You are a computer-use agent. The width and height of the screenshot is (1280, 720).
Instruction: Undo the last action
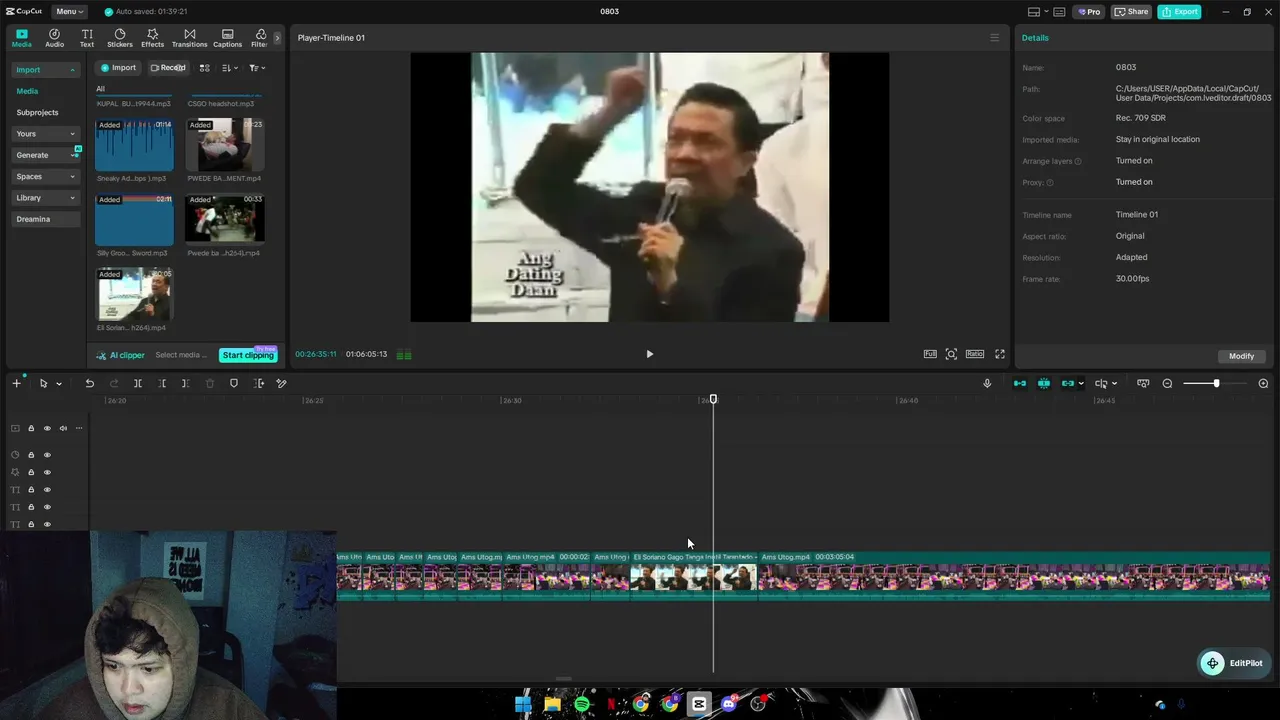click(89, 383)
